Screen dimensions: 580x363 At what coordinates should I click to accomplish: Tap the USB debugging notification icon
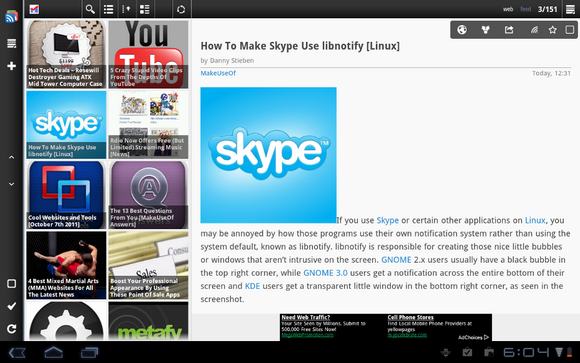[x=446, y=352]
